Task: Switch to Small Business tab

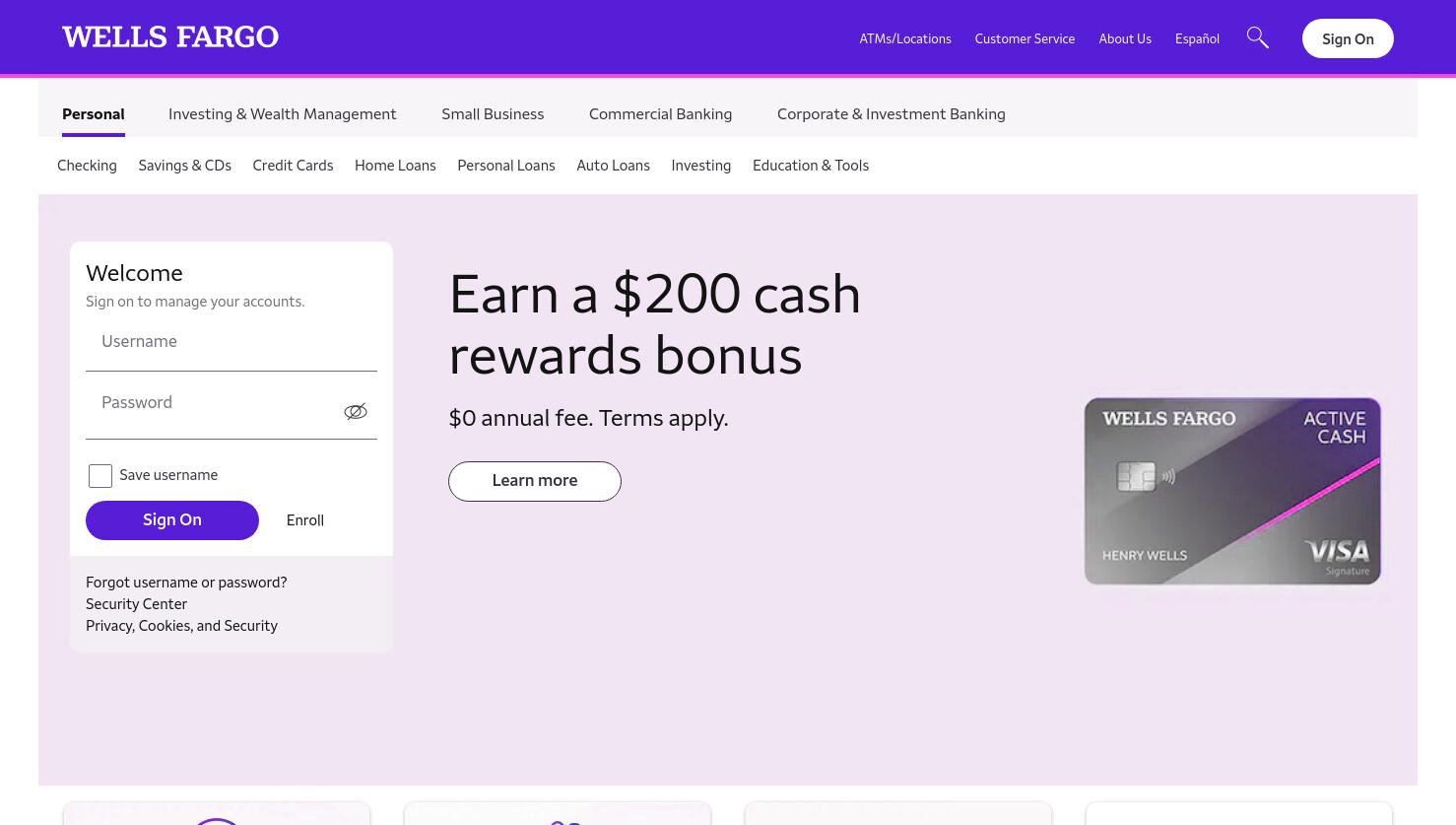Action: (493, 114)
